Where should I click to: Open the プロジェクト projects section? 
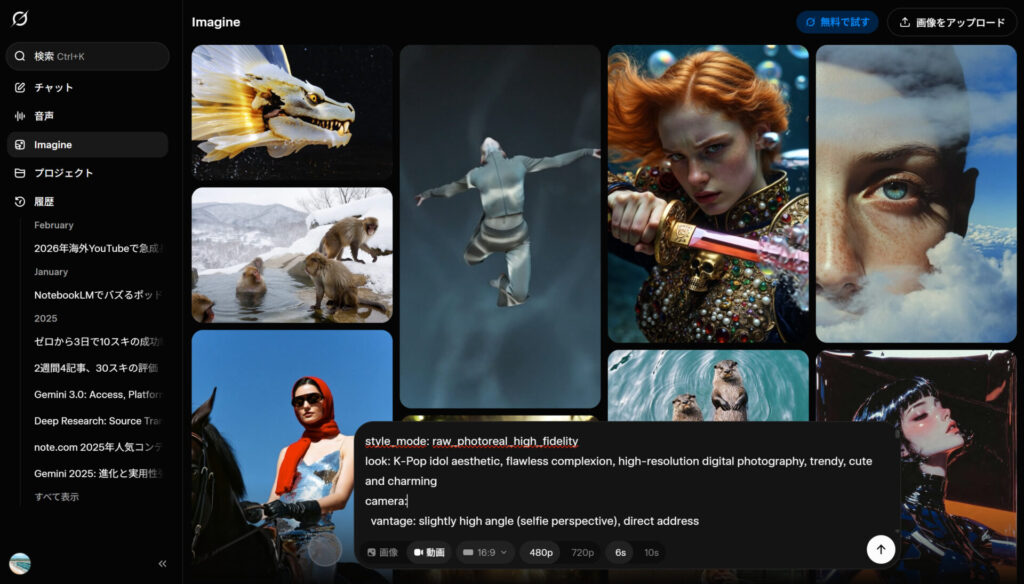63,173
